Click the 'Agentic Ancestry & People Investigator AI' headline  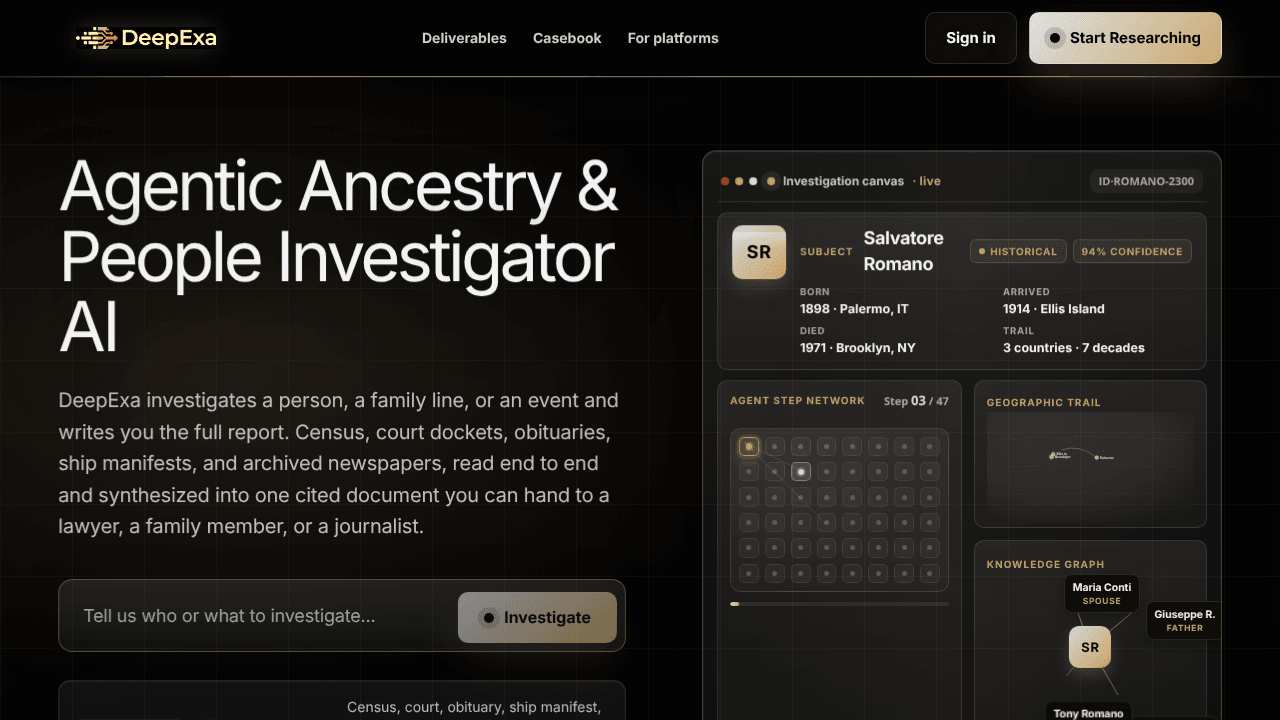click(x=340, y=256)
